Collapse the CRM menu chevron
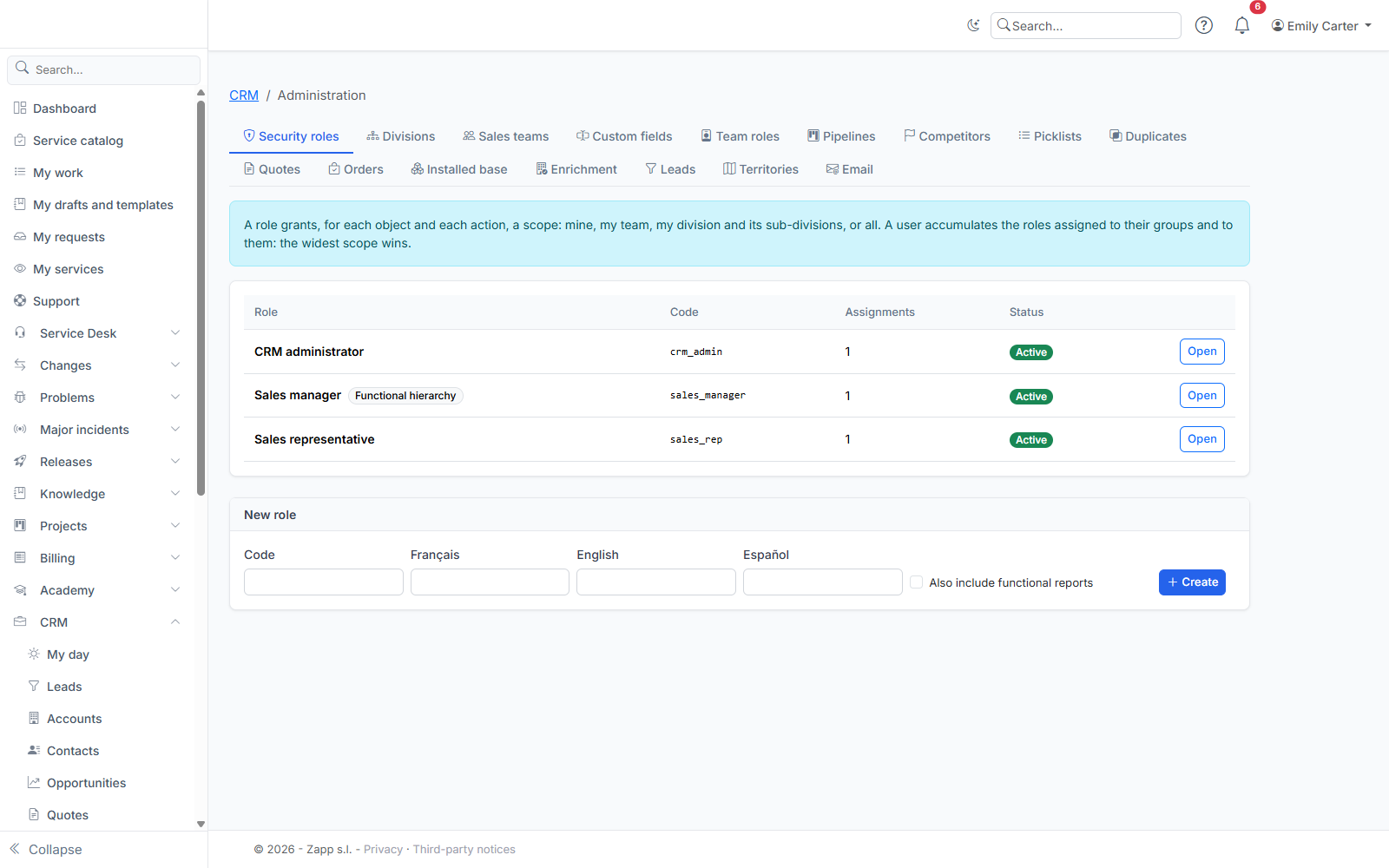 [x=175, y=622]
